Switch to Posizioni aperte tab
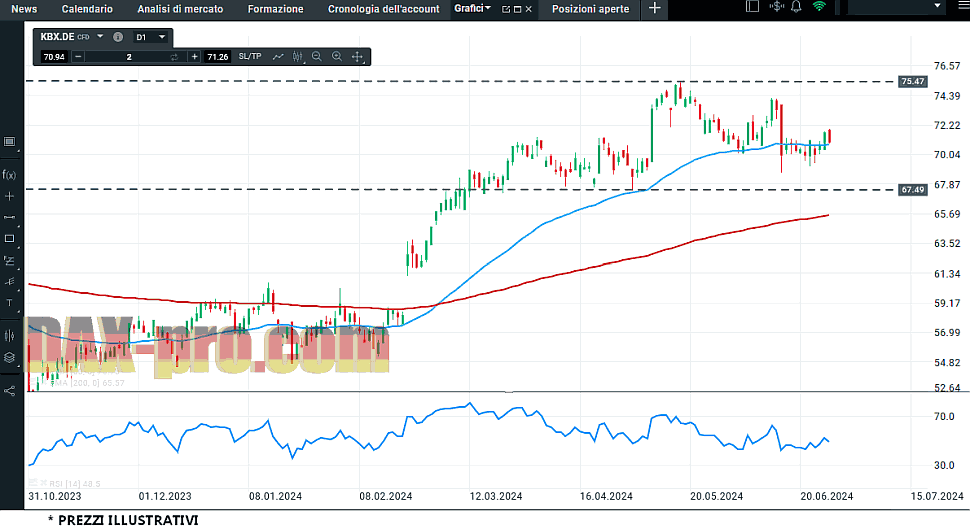This screenshot has height=529, width=970. pos(590,9)
